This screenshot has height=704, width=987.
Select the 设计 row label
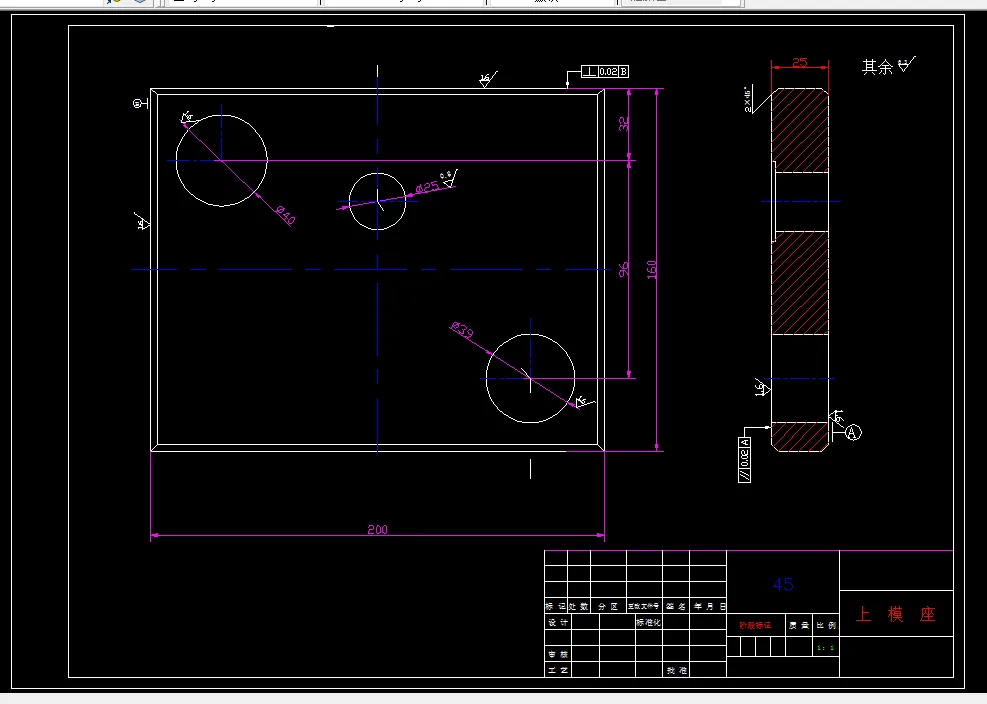[x=558, y=622]
